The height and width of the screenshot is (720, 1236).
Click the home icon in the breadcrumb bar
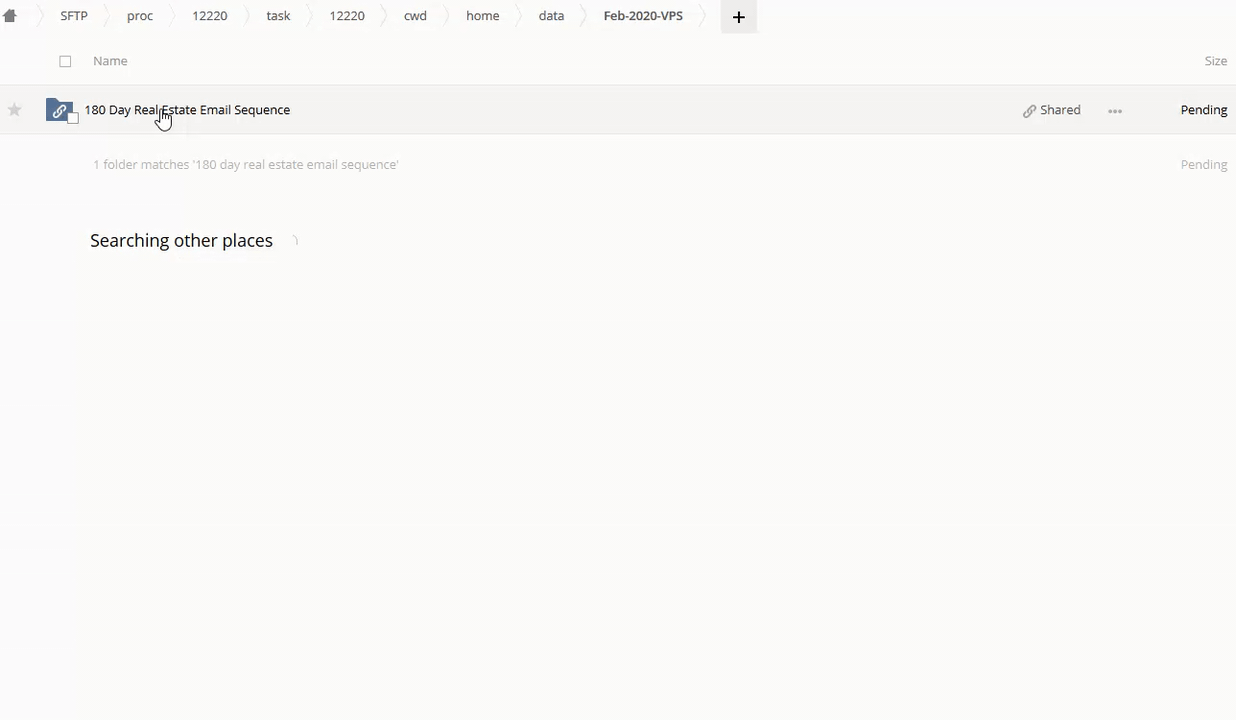click(10, 16)
